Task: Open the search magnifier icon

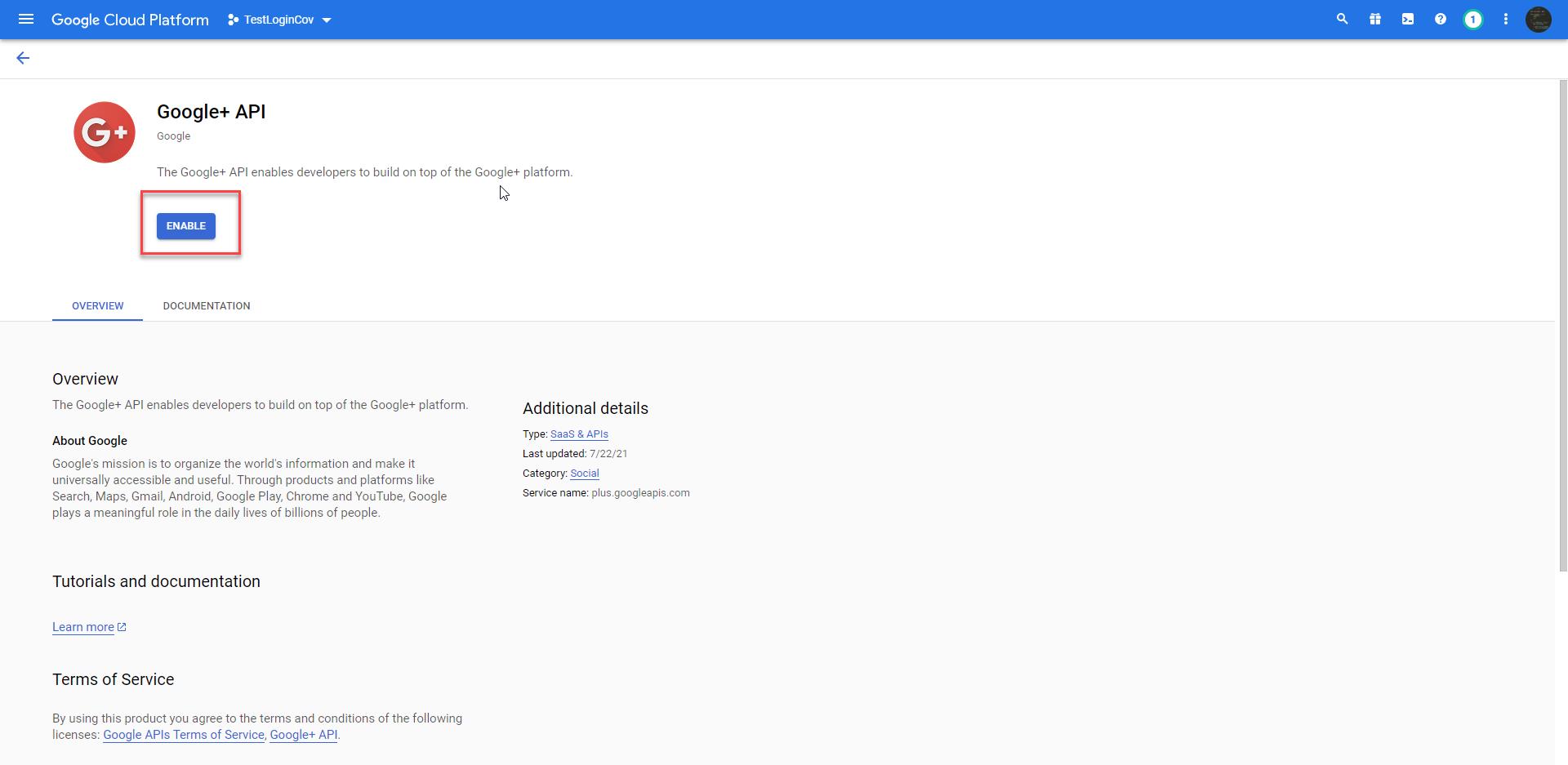Action: [1342, 19]
